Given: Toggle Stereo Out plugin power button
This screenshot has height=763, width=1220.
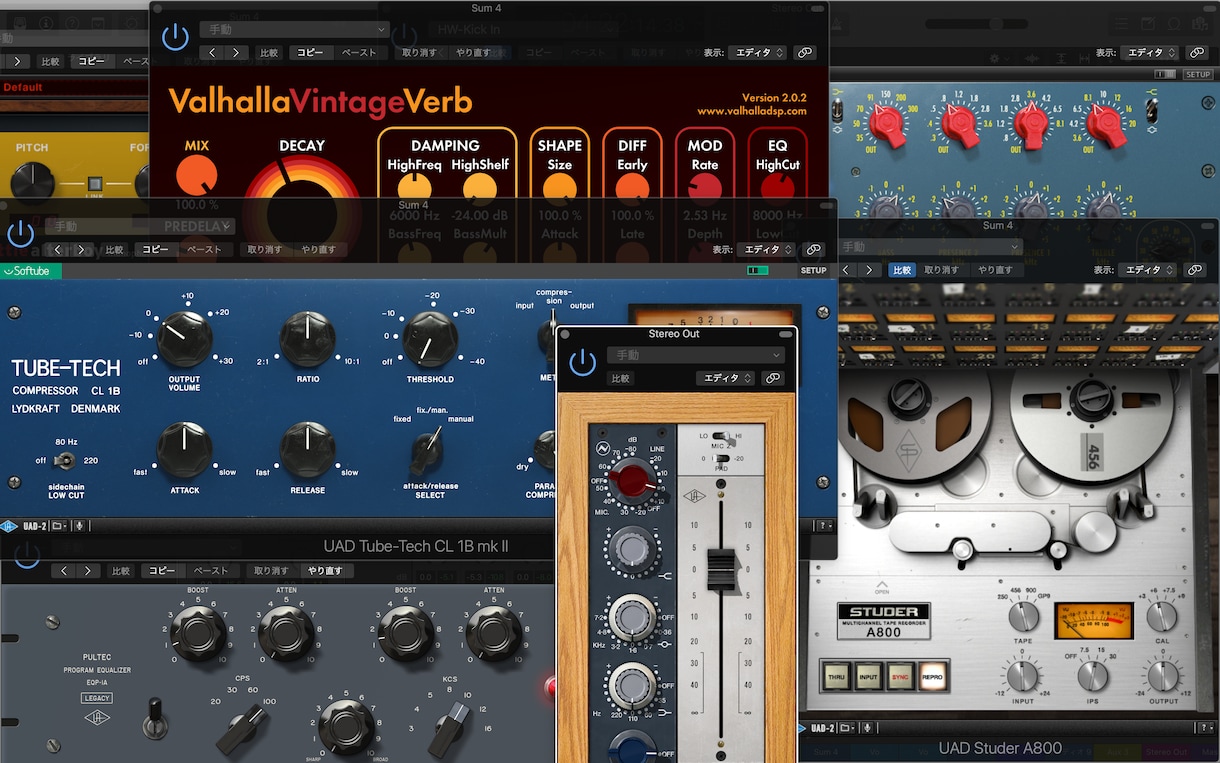Looking at the screenshot, I should pos(583,362).
